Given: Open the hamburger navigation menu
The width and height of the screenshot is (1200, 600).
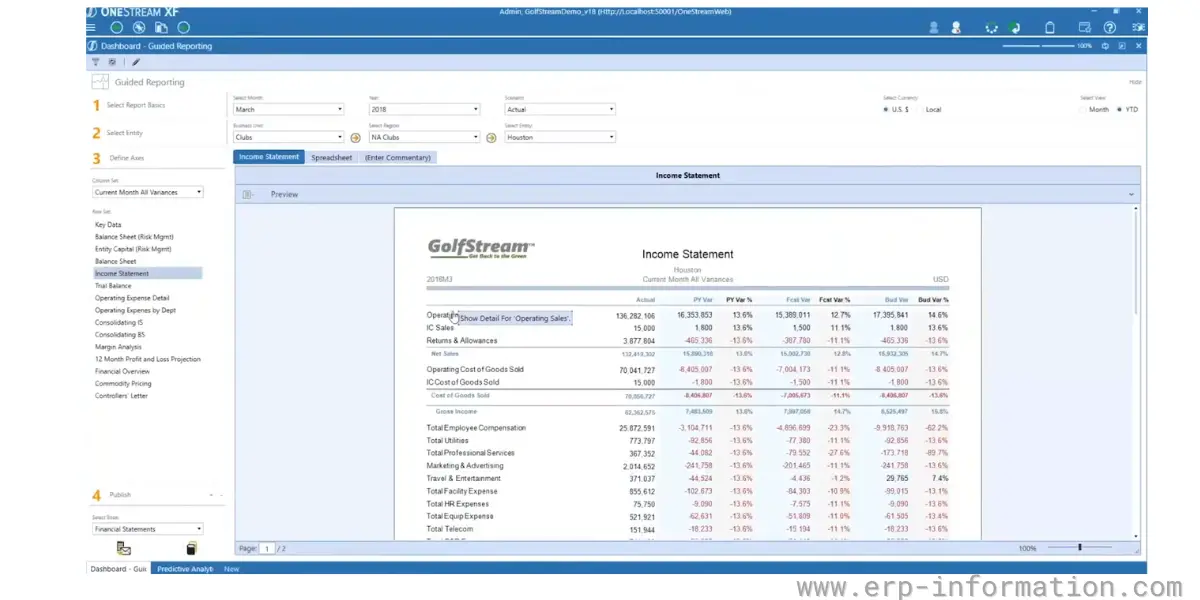Looking at the screenshot, I should pyautogui.click(x=91, y=28).
